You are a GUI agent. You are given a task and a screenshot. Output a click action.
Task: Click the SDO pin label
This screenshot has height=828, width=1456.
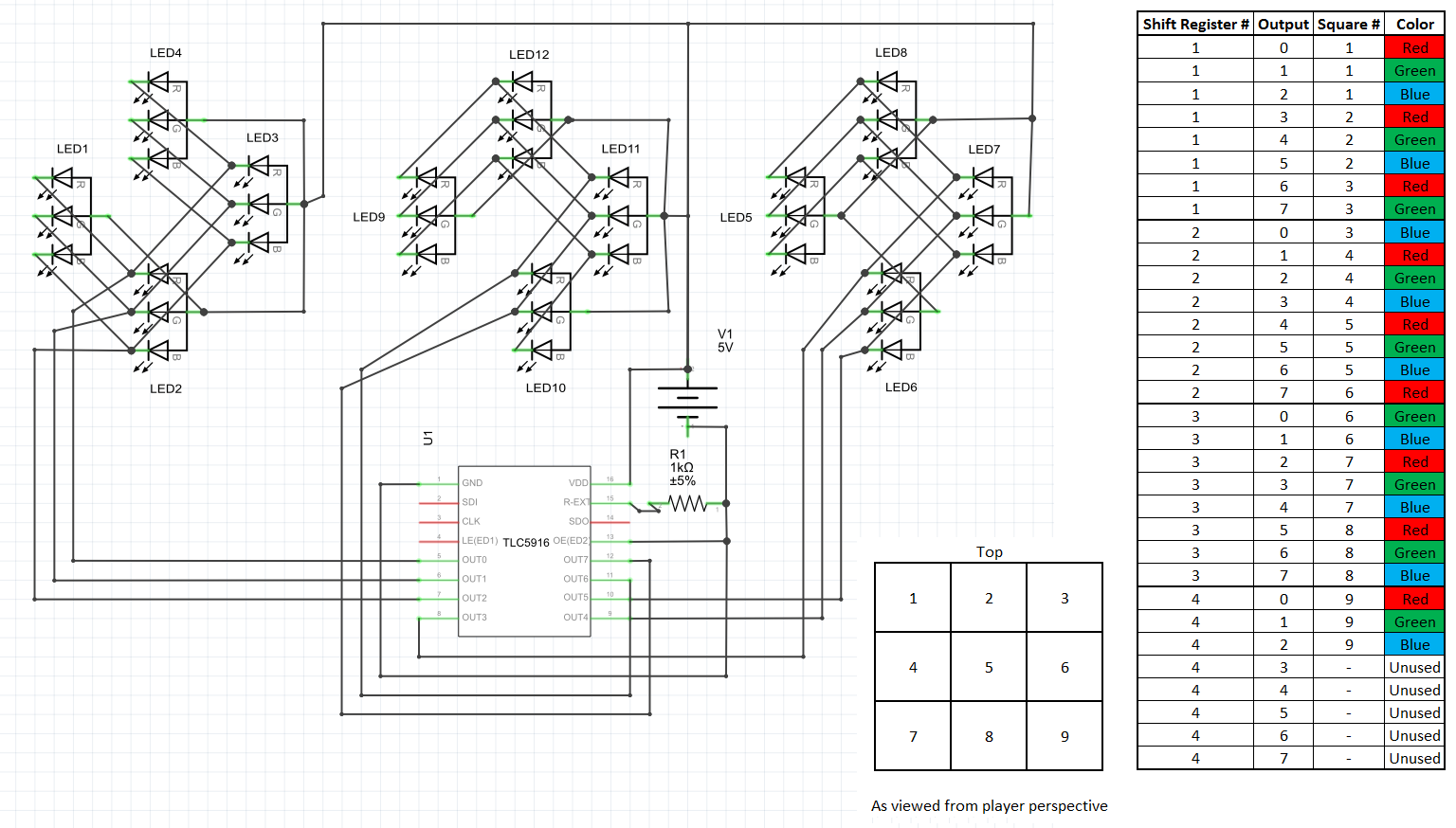[x=578, y=521]
